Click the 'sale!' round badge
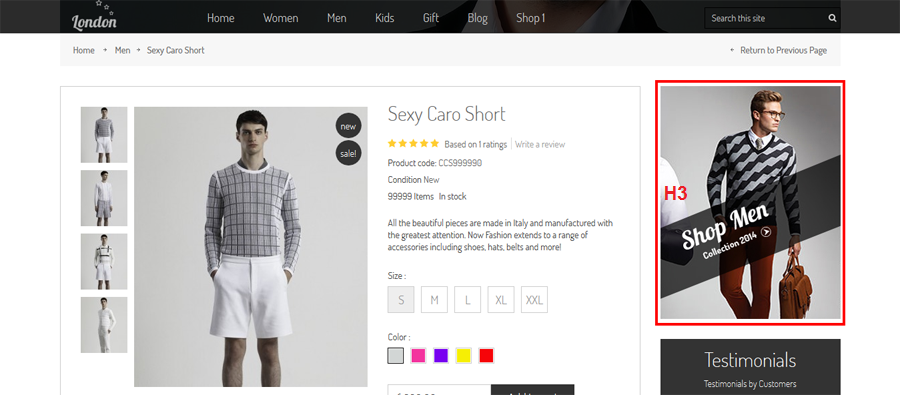 [x=348, y=153]
